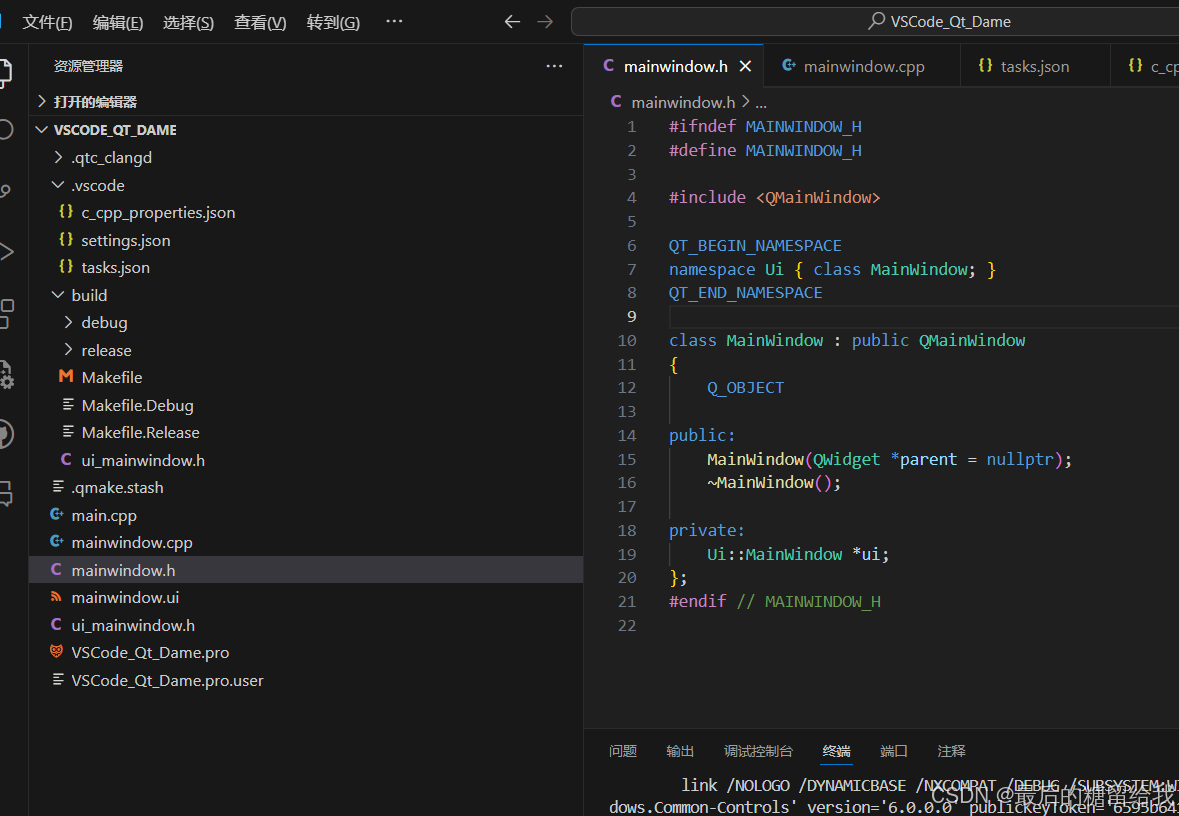Open the Extensions view icon
The width and height of the screenshot is (1179, 816).
(6, 313)
